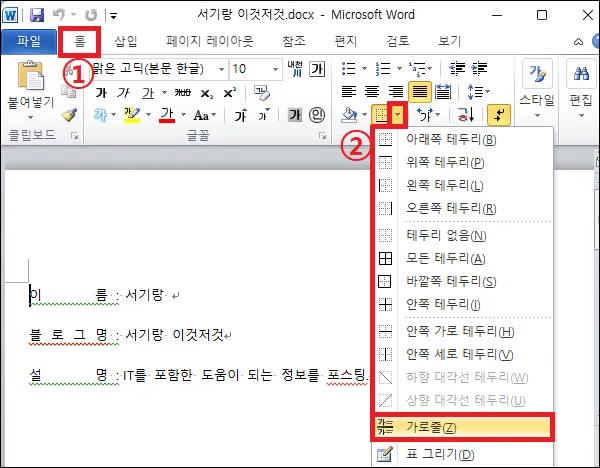The image size is (600, 468).
Task: Toggle strikethrough formatting
Action: 183,93
